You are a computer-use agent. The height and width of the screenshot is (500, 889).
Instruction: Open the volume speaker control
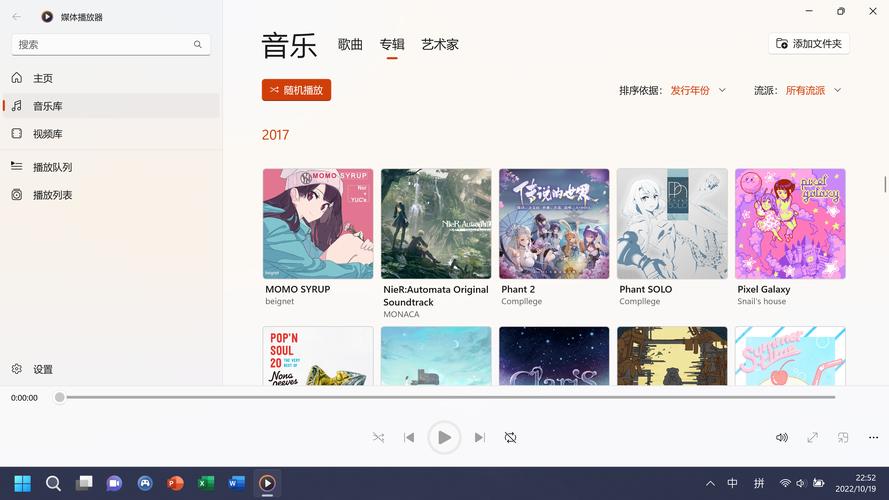(782, 437)
